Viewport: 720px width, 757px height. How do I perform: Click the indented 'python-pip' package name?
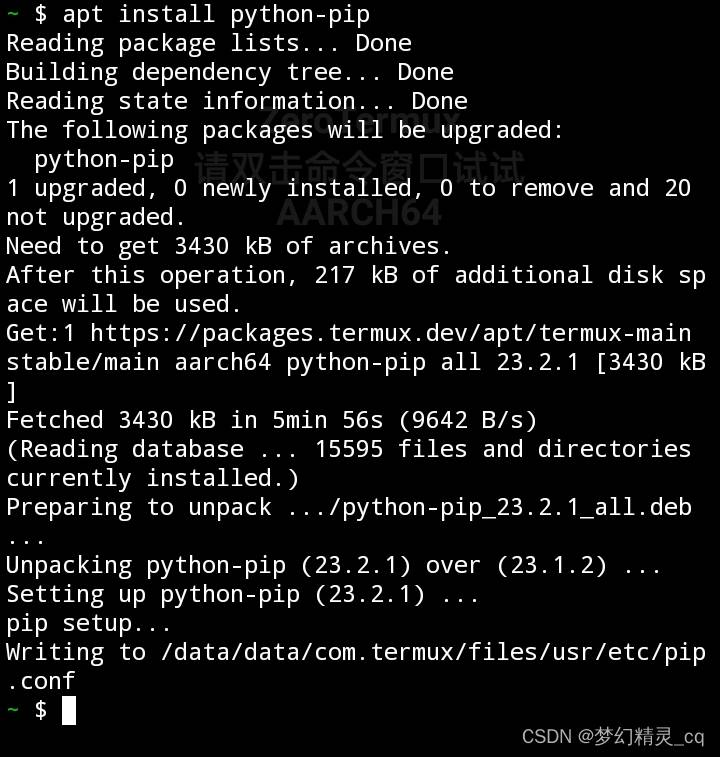[104, 160]
